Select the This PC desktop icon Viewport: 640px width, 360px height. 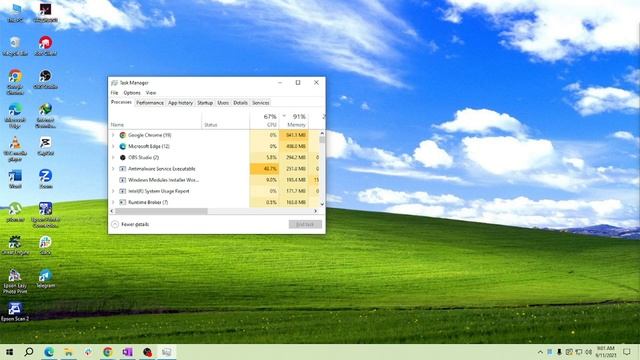coord(15,12)
